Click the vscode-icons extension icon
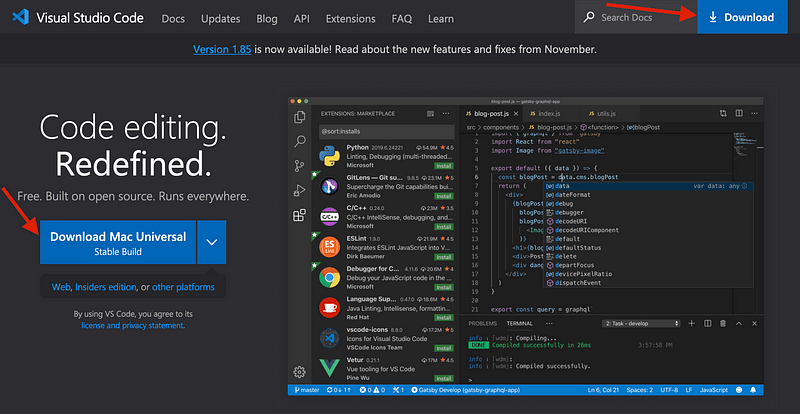Image resolution: width=800 pixels, height=414 pixels. 330,338
